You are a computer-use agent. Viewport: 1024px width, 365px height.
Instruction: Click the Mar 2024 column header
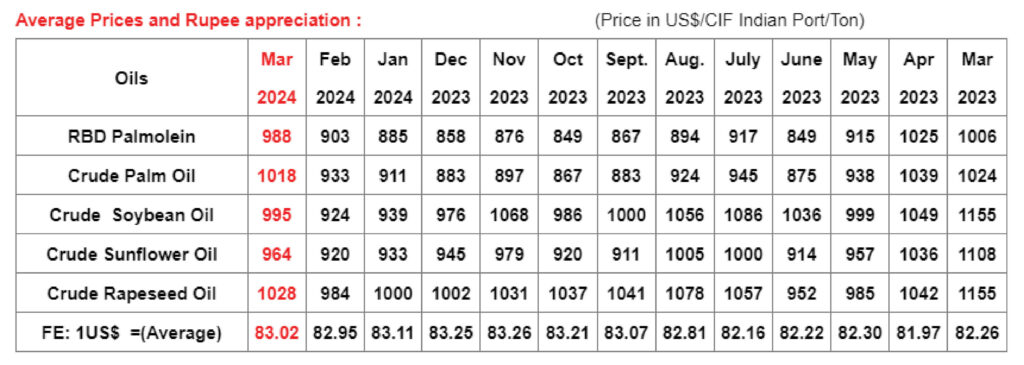[x=277, y=78]
